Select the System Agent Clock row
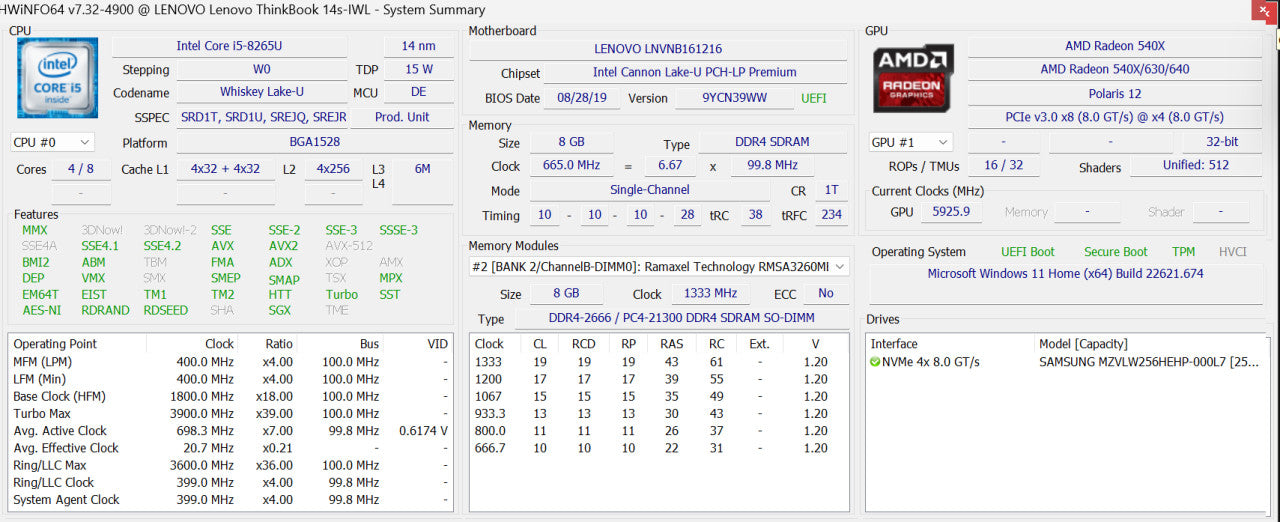Image resolution: width=1280 pixels, height=522 pixels. point(230,500)
